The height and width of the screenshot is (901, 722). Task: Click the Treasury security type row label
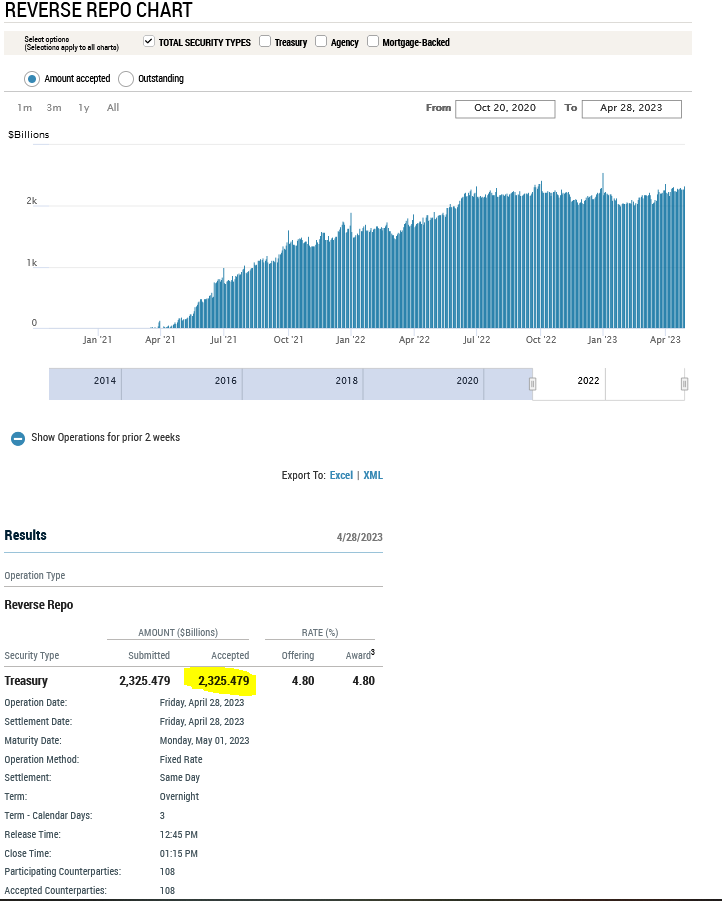coord(26,681)
